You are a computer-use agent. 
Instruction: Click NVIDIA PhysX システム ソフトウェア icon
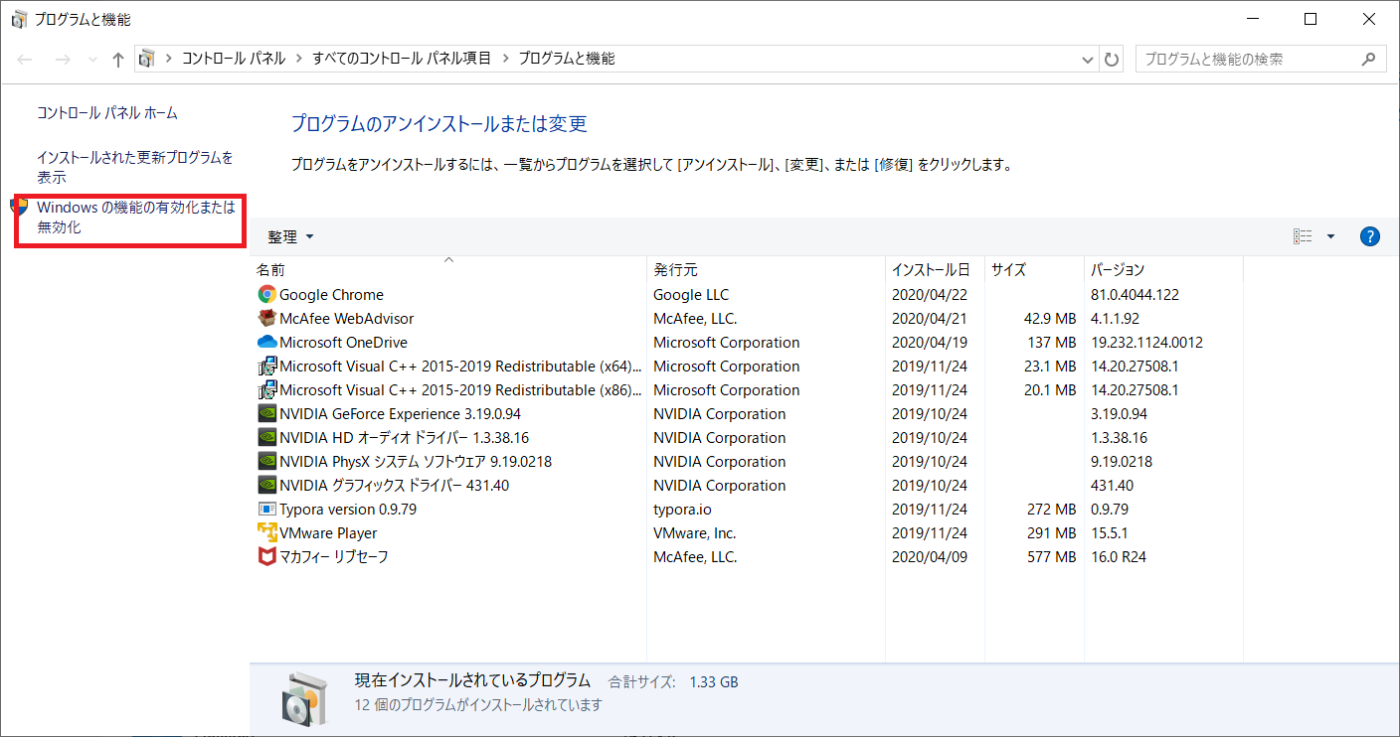[267, 462]
